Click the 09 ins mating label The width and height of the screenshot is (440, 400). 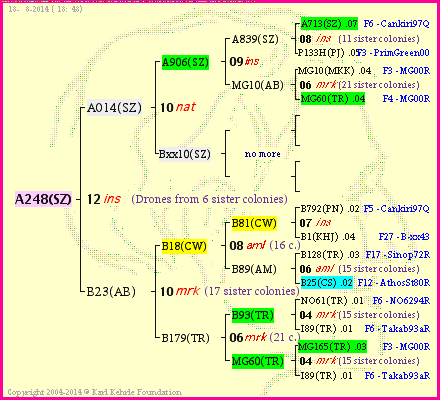(244, 62)
